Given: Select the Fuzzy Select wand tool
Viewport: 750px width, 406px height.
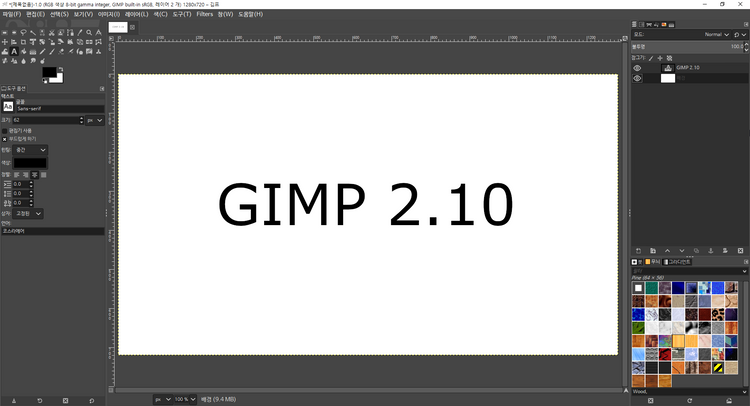Looking at the screenshot, I should tap(33, 33).
